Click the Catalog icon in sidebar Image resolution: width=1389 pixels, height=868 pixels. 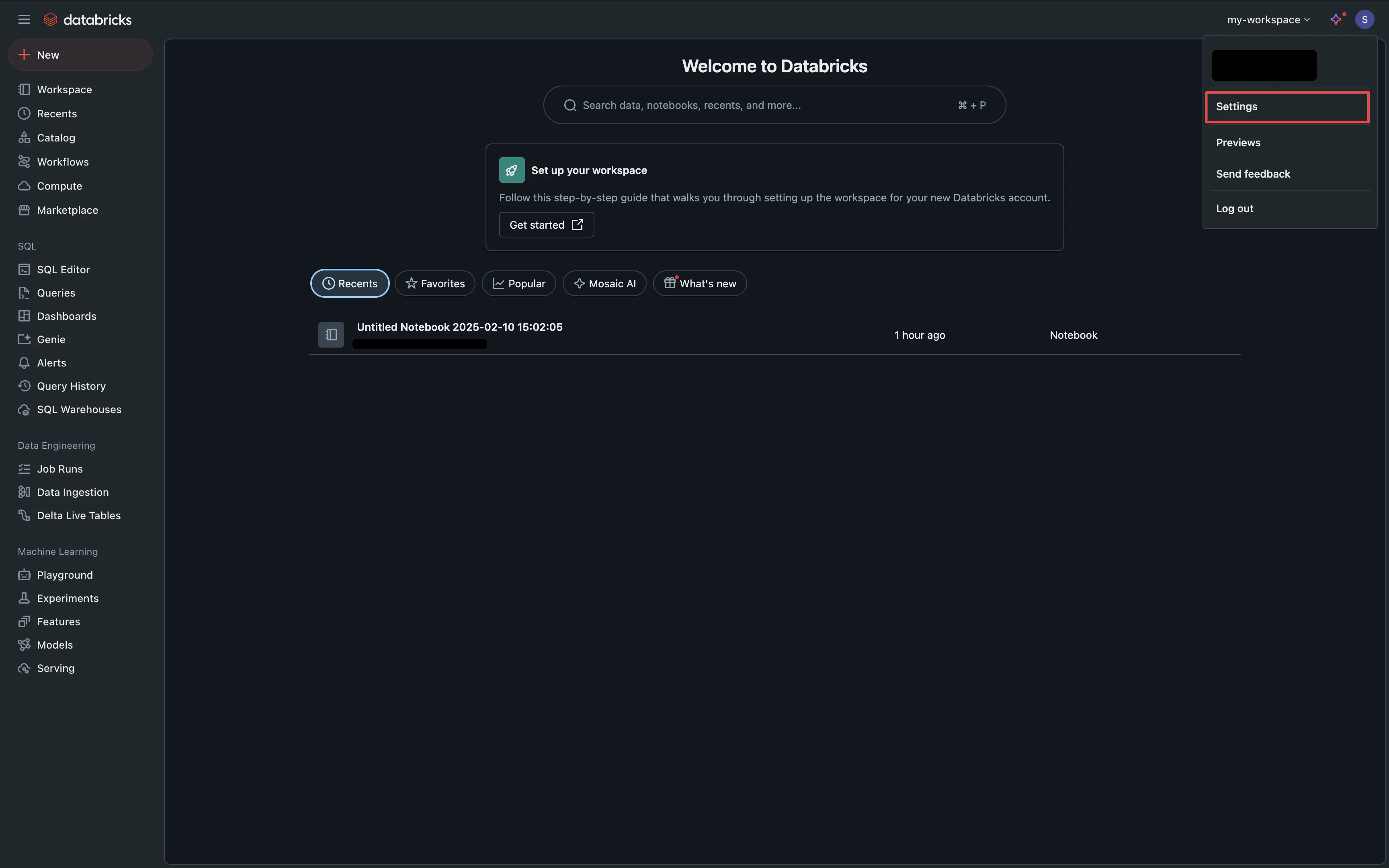pos(24,138)
